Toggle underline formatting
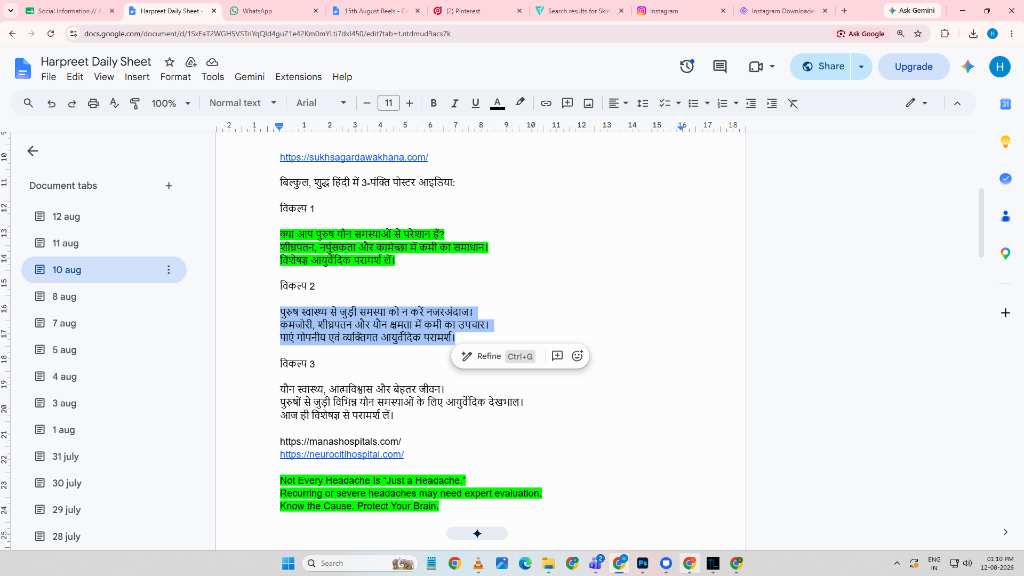The height and width of the screenshot is (576, 1024). (x=475, y=103)
